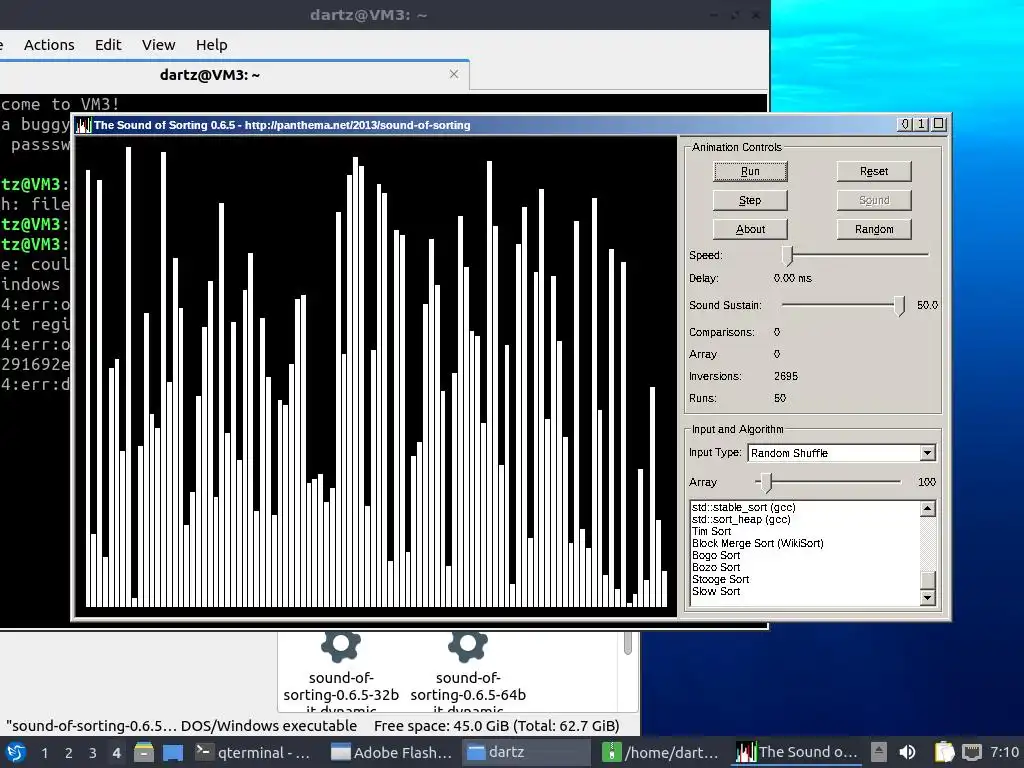Select Tim Sort in the algorithm list
The image size is (1024, 768).
(x=711, y=532)
